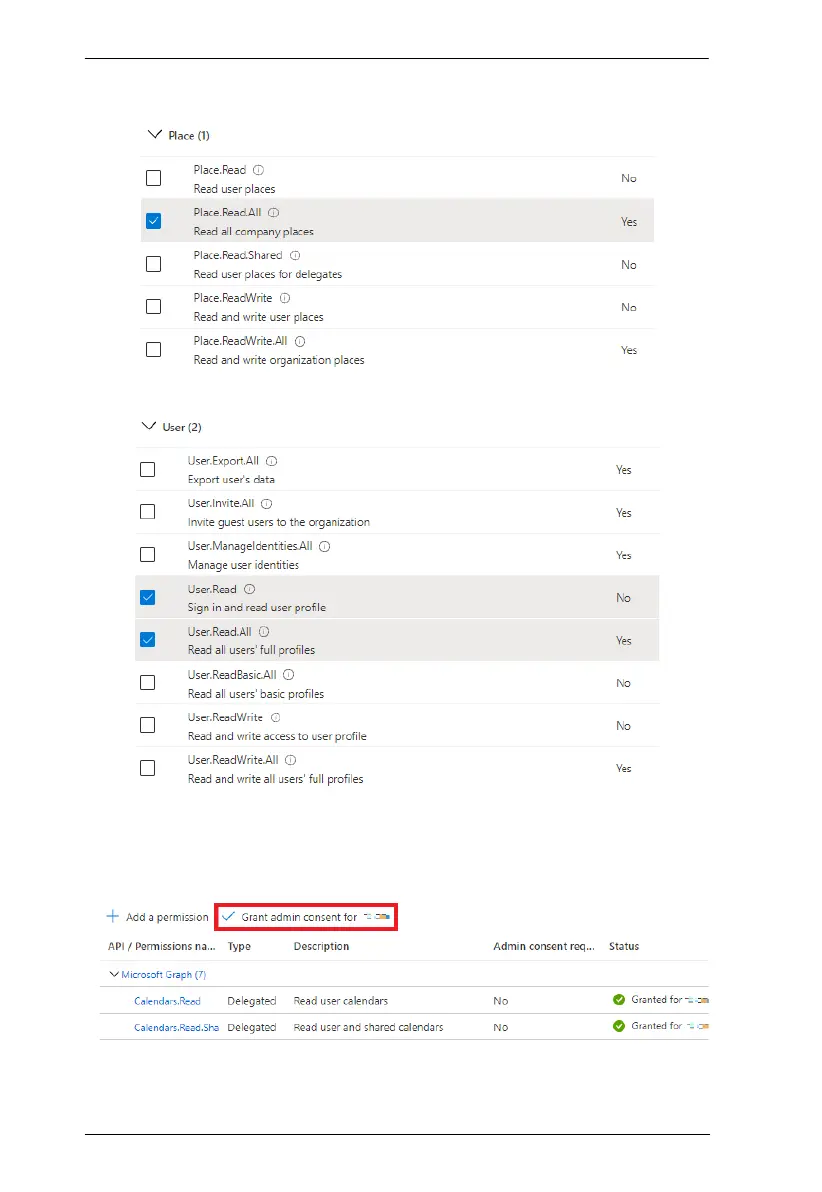Collapse the Place (1) permission group

153,133
